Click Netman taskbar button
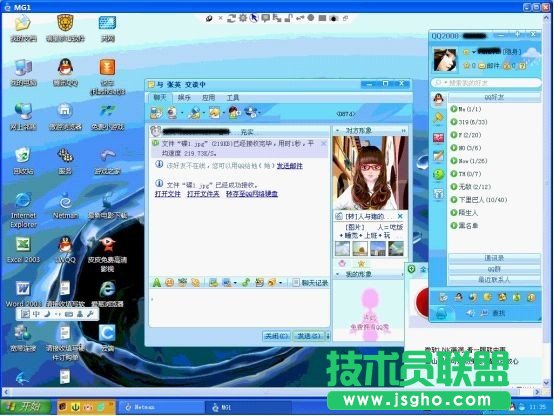 [160, 407]
